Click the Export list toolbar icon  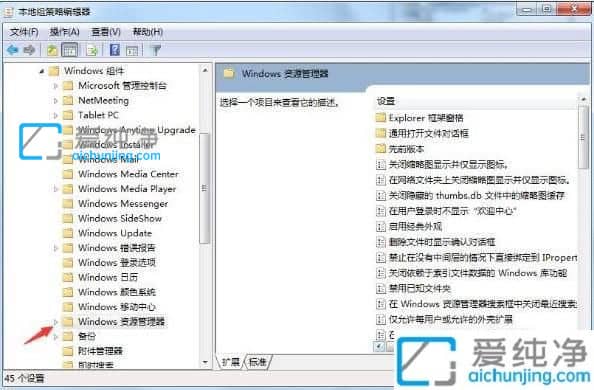pyautogui.click(x=92, y=50)
